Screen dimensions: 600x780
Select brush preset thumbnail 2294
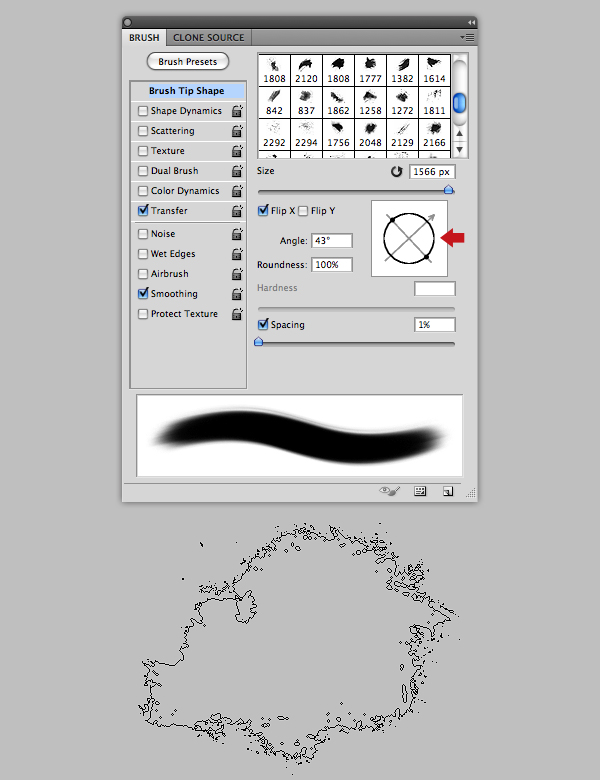(x=306, y=134)
